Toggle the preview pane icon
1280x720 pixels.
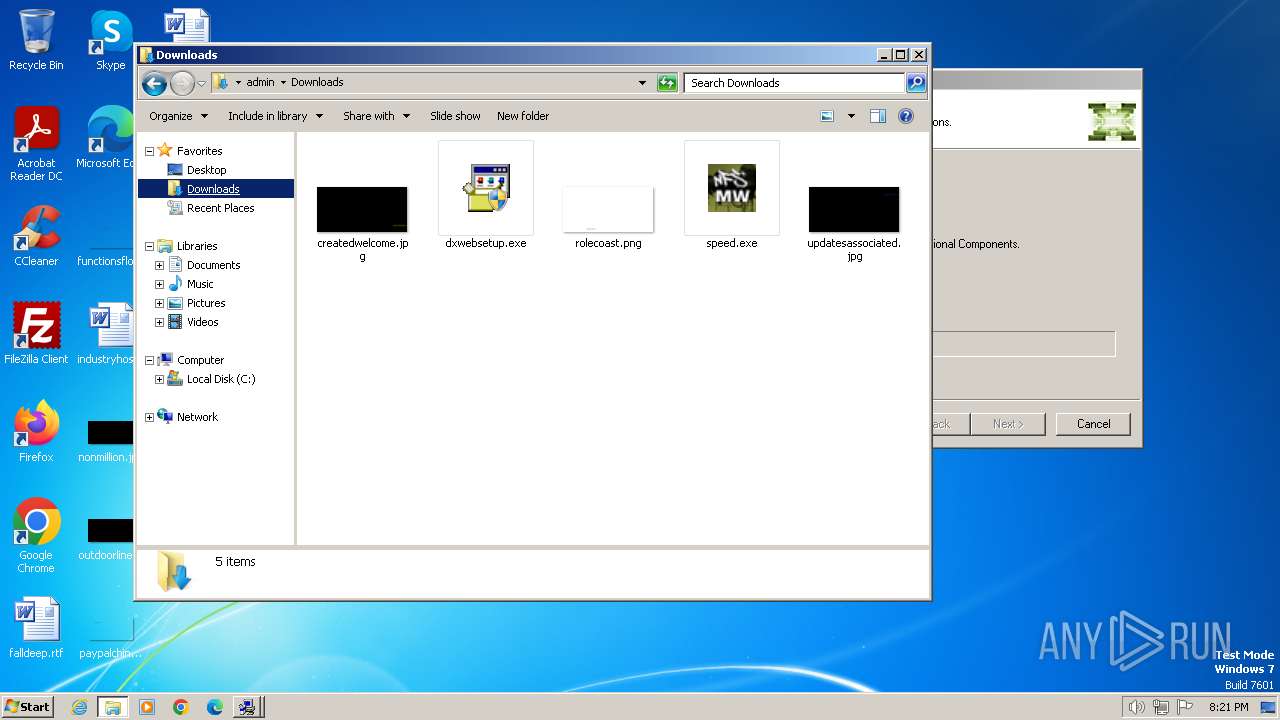pyautogui.click(x=877, y=116)
